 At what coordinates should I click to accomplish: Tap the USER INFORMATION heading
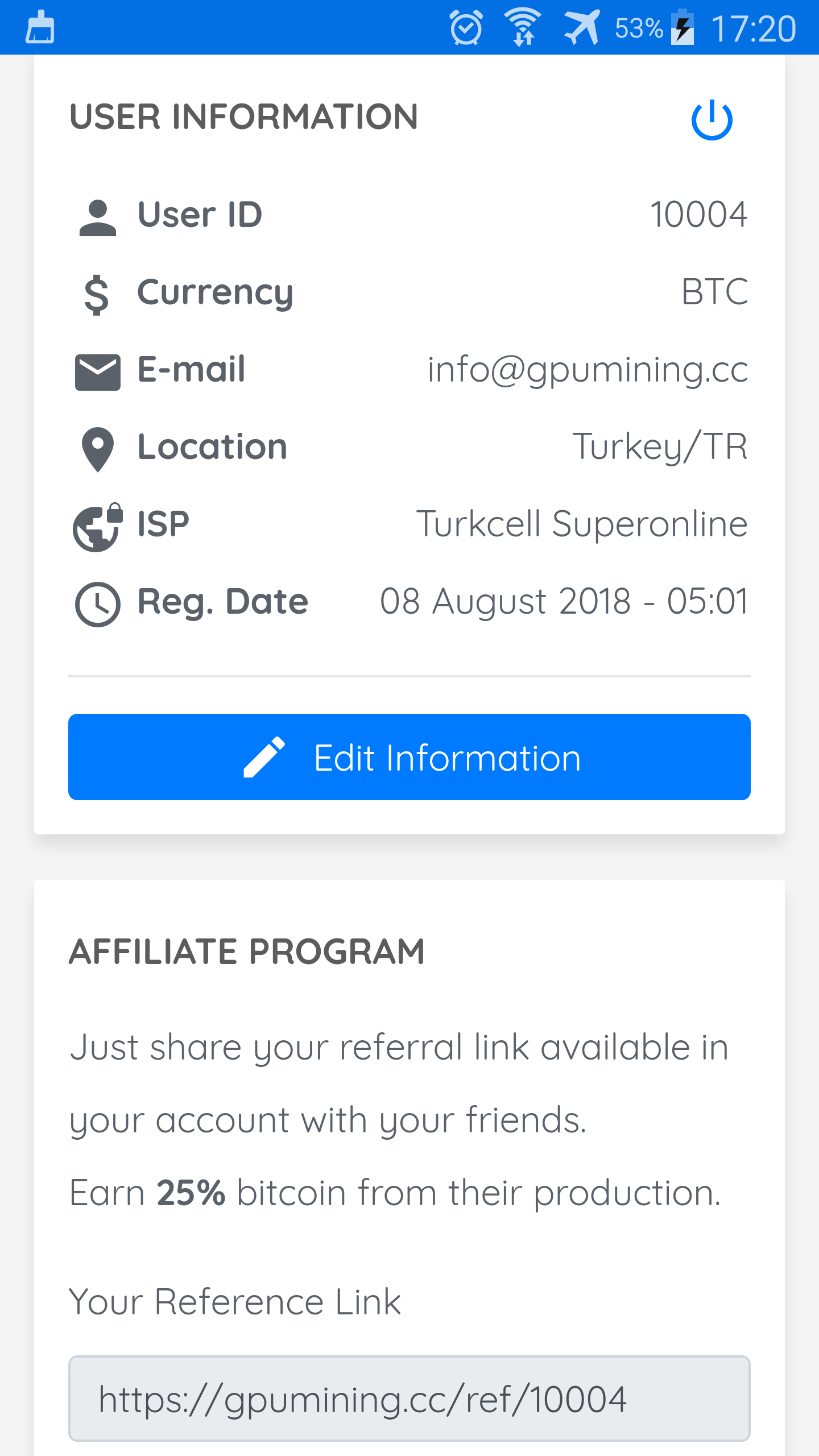click(x=244, y=117)
